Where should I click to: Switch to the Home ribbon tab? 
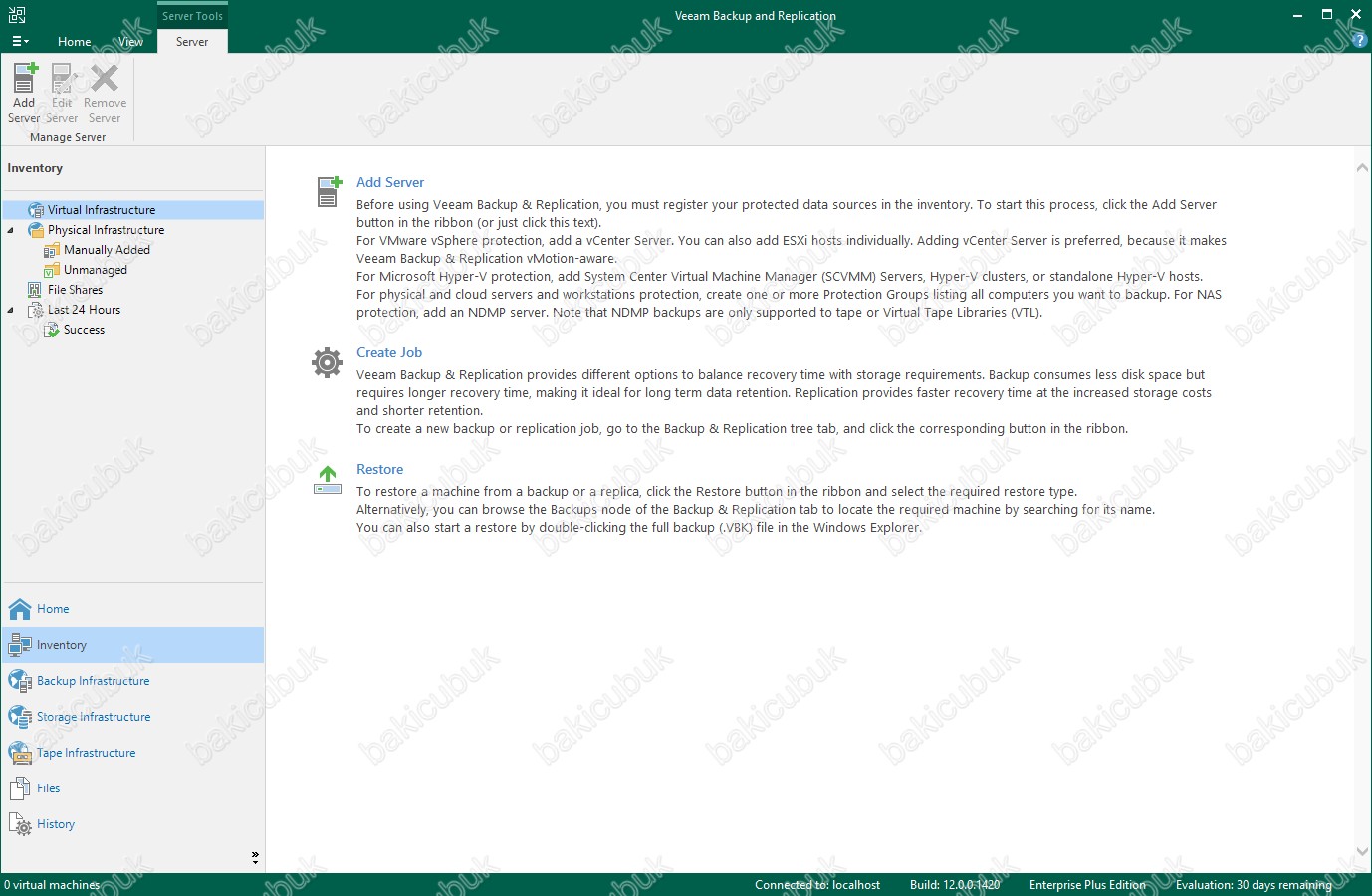click(x=74, y=41)
